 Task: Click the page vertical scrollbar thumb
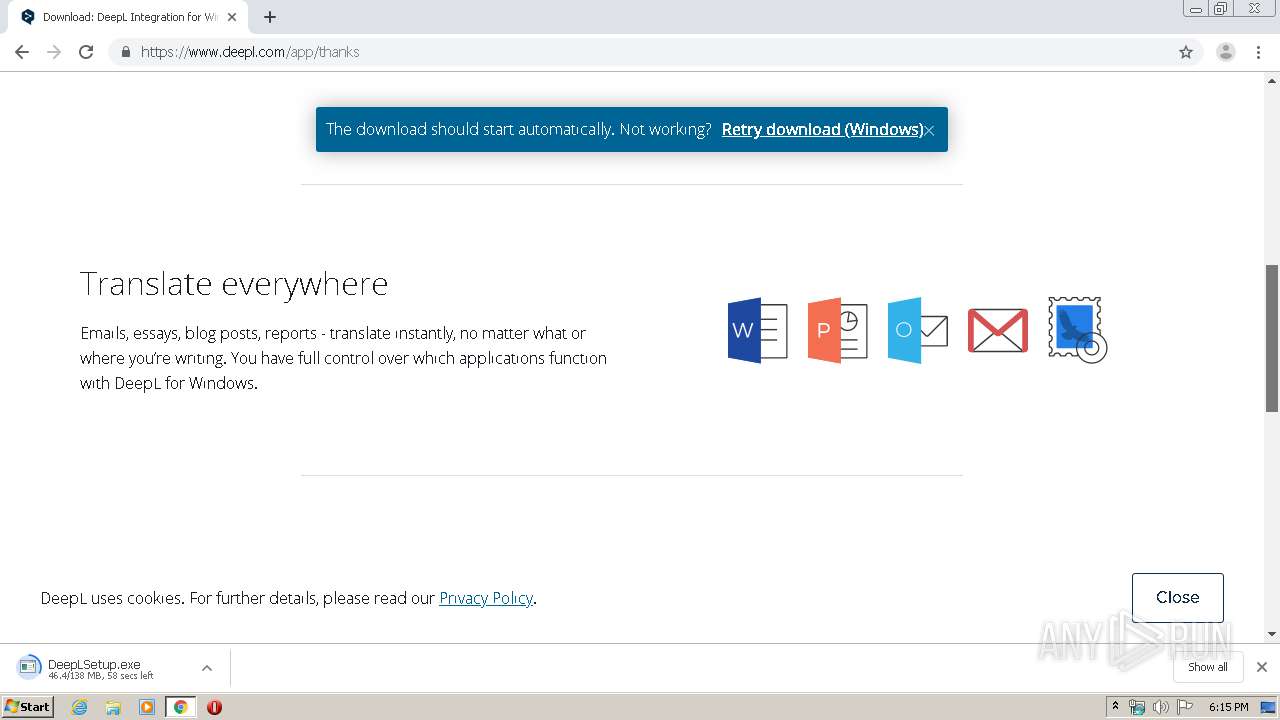tap(1272, 338)
